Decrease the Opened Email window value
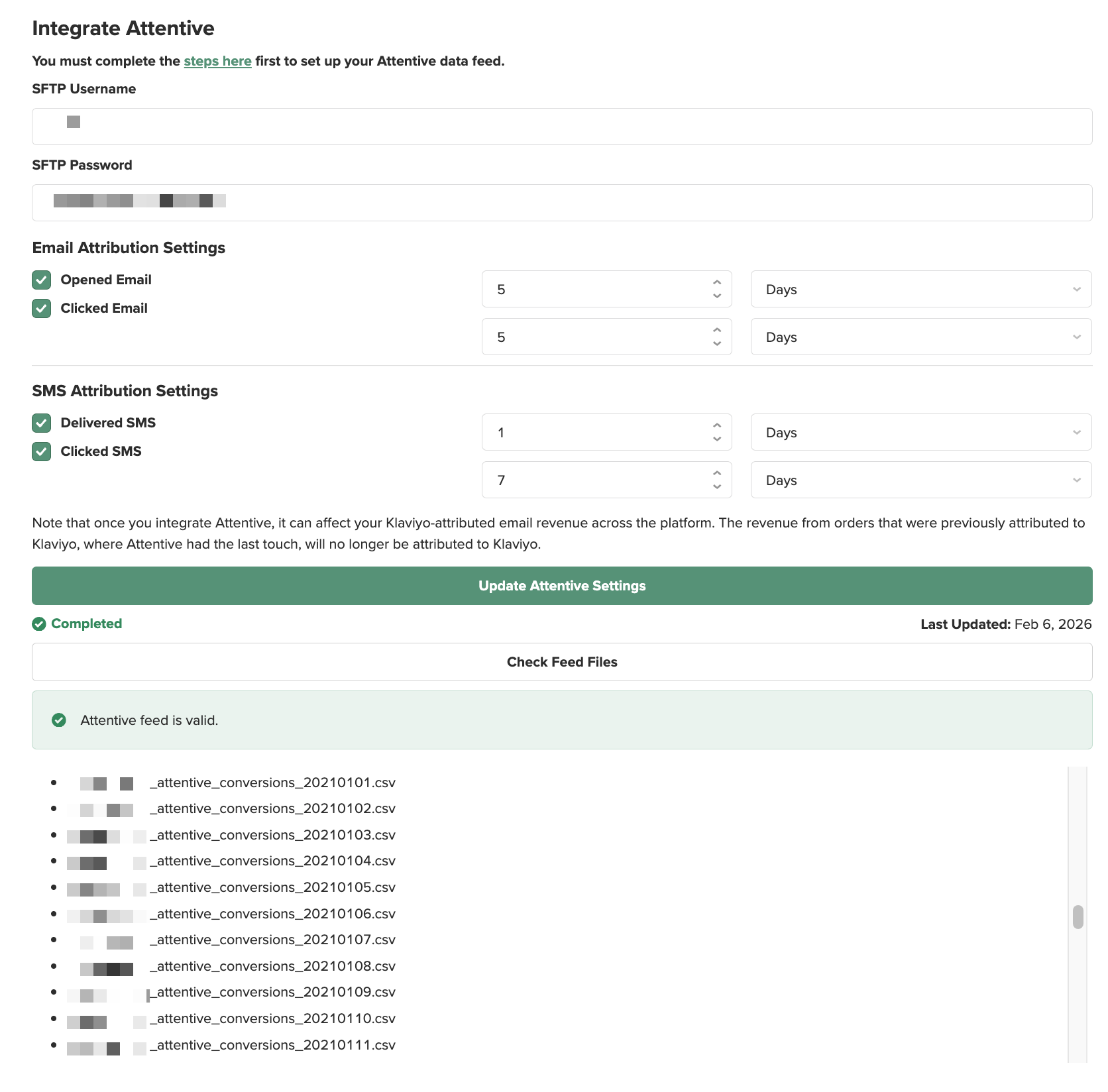The height and width of the screenshot is (1092, 1108). coord(717,296)
